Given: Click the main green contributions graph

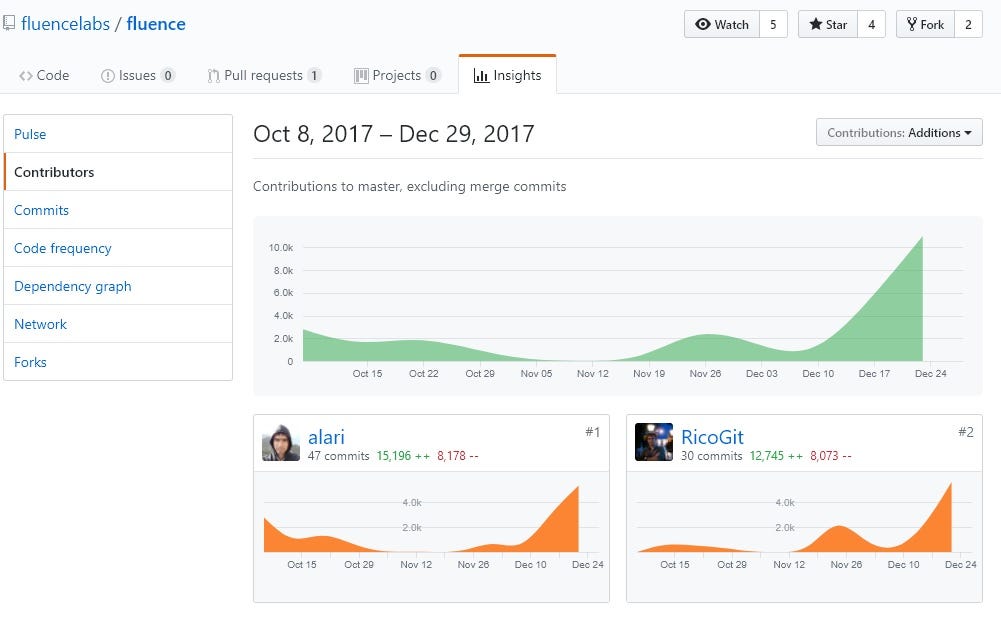Looking at the screenshot, I should pos(617,306).
